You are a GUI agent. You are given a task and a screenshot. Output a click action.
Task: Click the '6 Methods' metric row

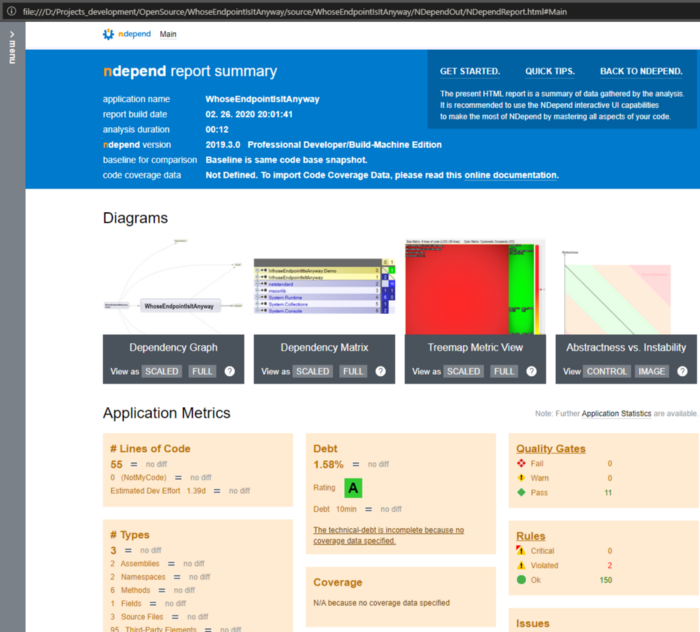(153, 590)
